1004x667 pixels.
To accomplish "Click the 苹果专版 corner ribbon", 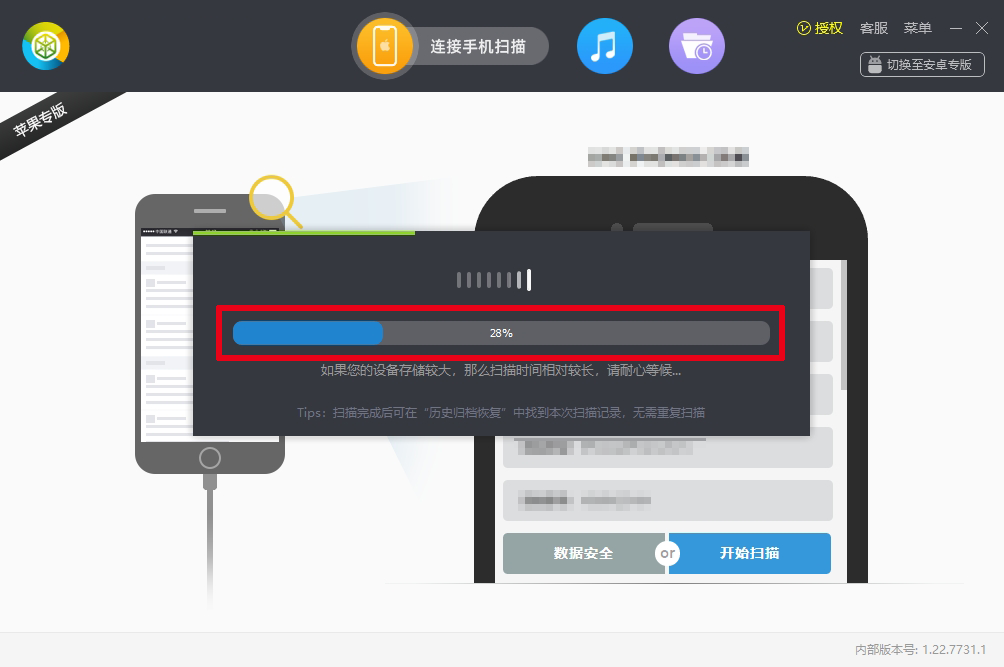I will pos(42,119).
